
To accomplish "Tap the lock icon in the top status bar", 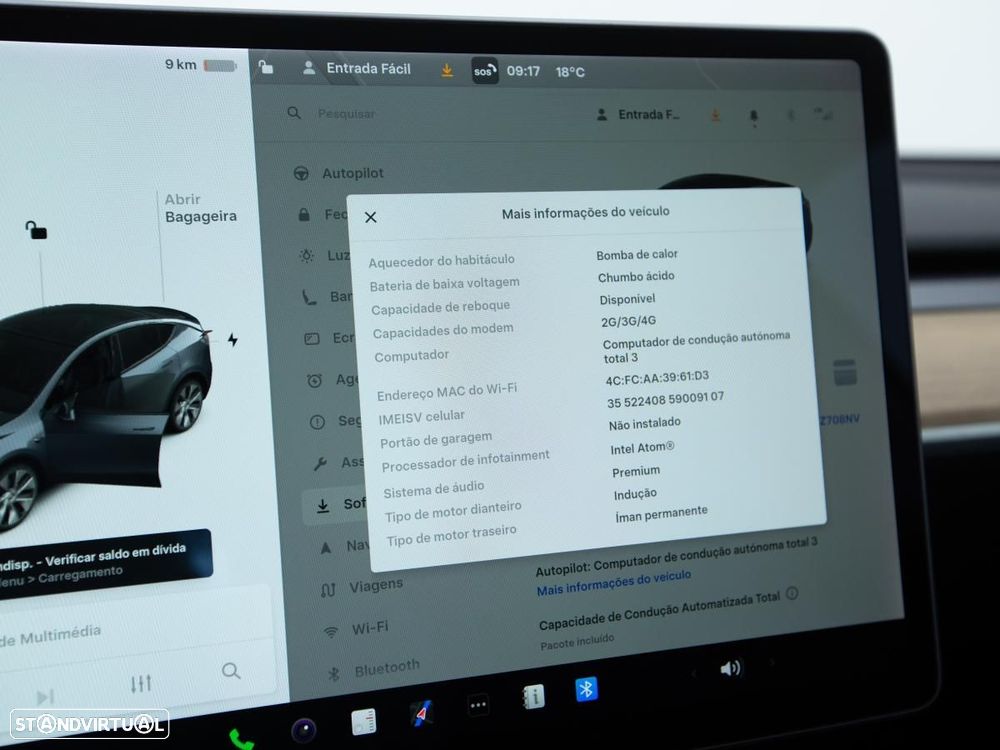I will [265, 66].
